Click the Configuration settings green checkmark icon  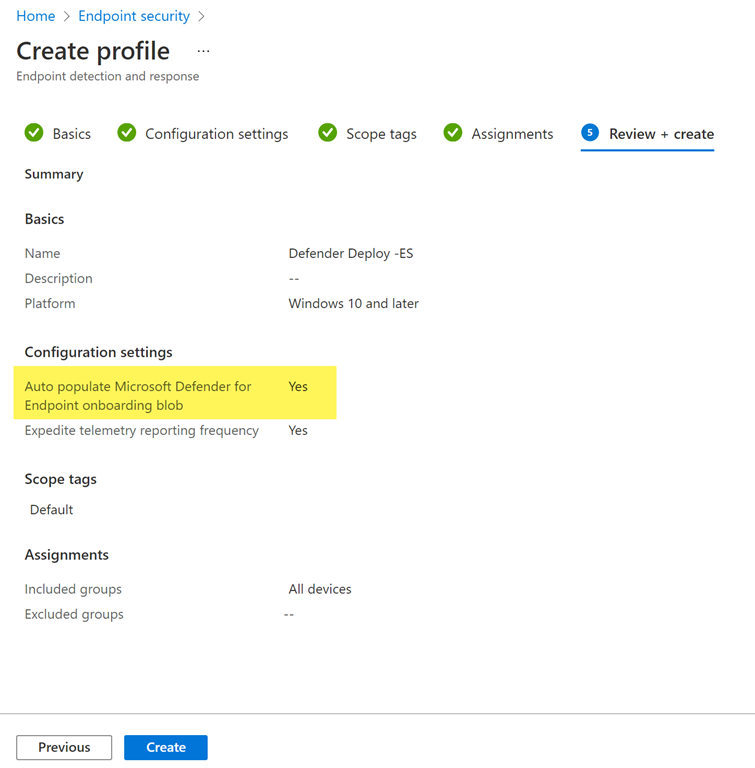point(127,133)
